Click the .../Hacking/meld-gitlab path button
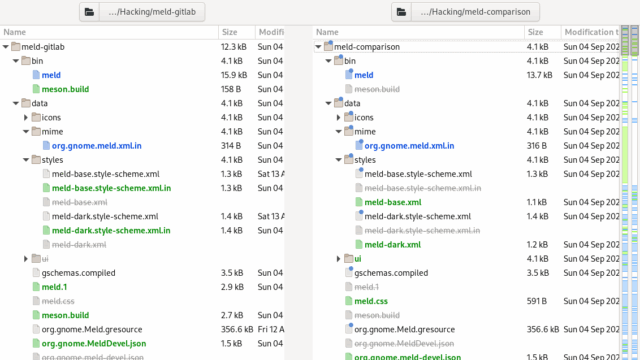The height and width of the screenshot is (360, 640). (x=152, y=12)
